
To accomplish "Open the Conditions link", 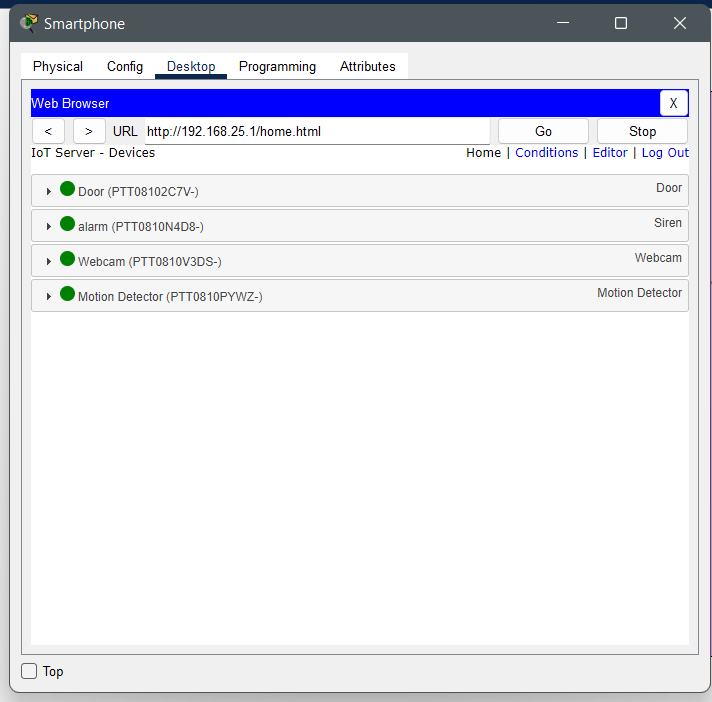I will point(546,153).
